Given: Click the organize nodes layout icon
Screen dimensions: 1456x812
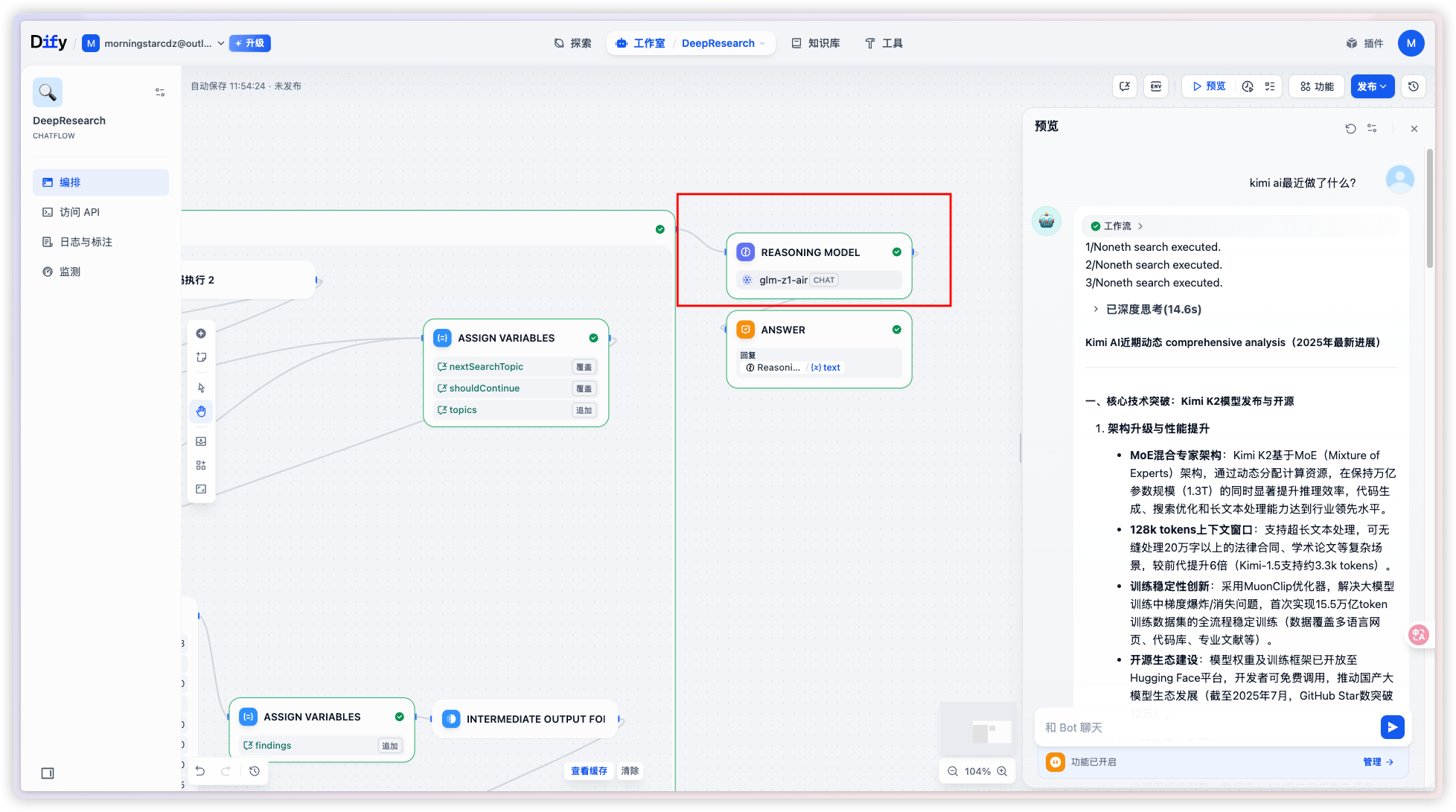Looking at the screenshot, I should pos(201,465).
